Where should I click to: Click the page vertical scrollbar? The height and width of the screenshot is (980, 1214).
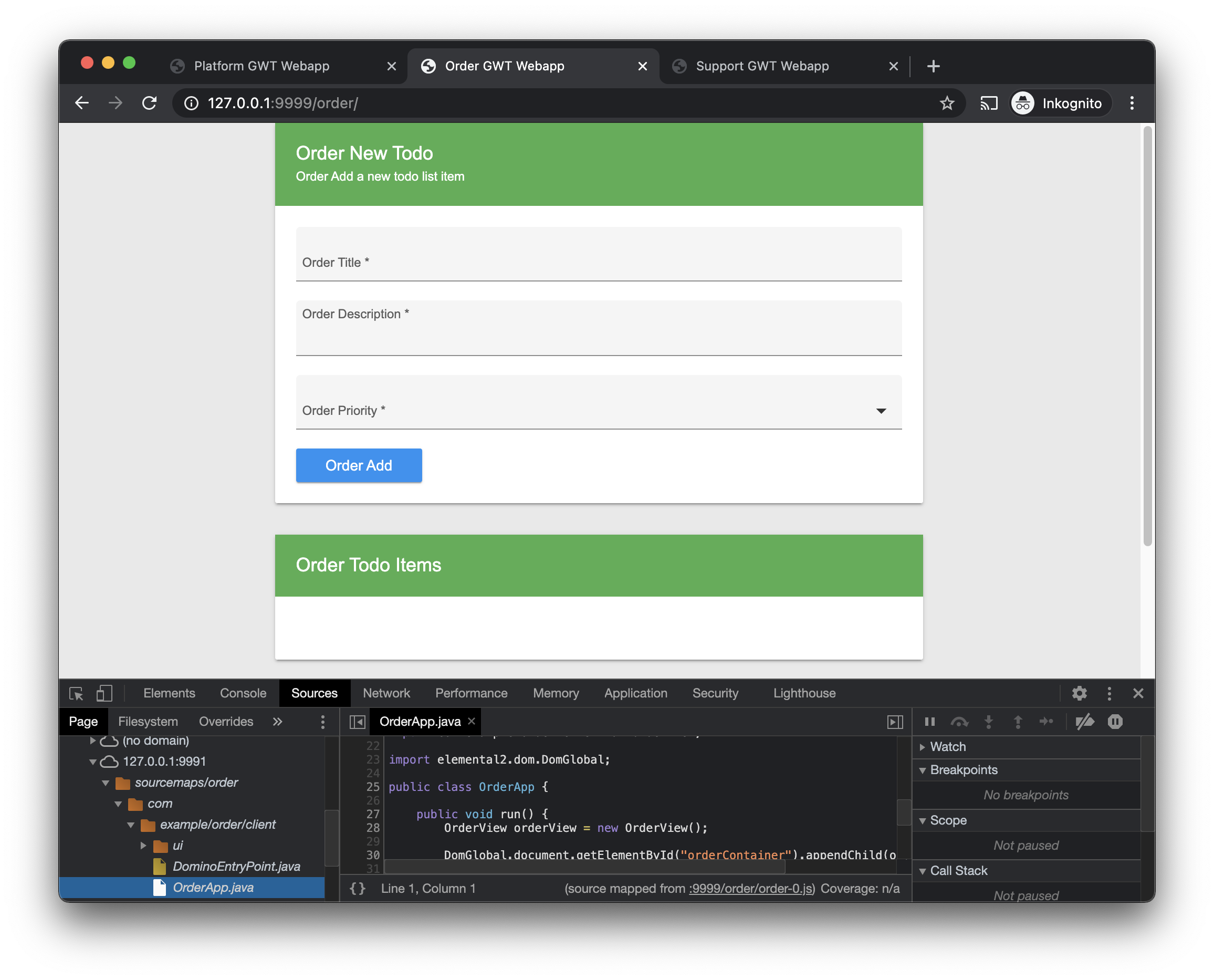(1147, 336)
